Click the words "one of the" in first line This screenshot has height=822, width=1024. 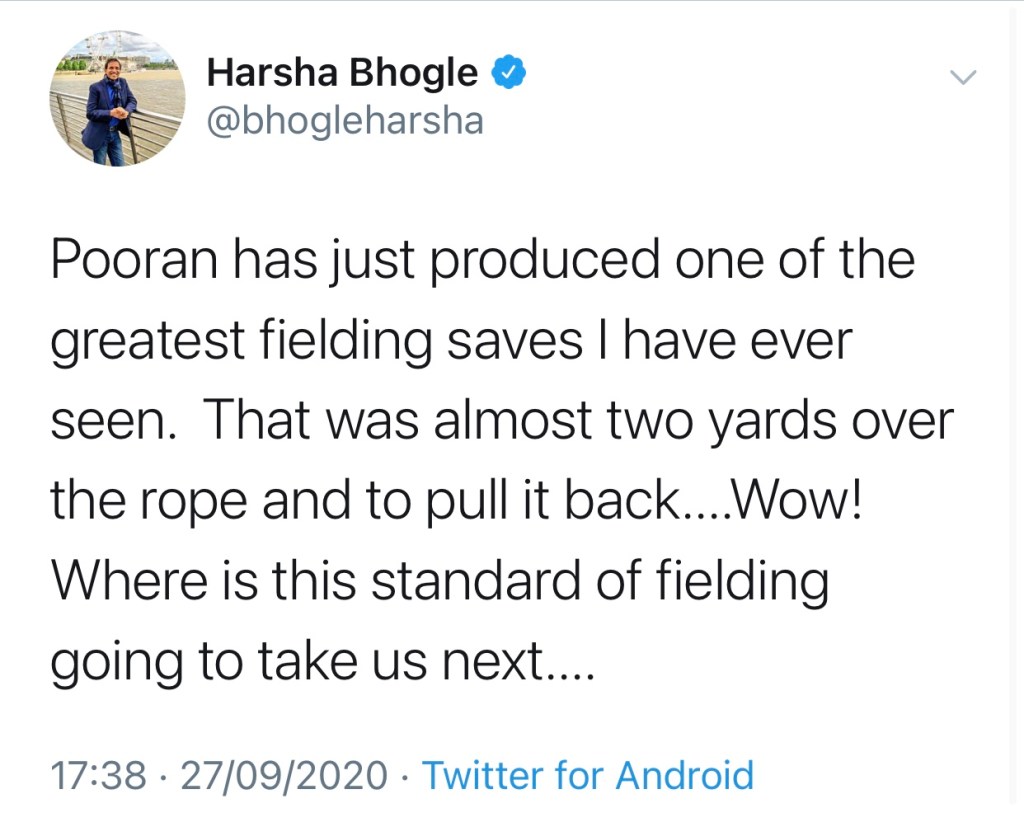796,261
